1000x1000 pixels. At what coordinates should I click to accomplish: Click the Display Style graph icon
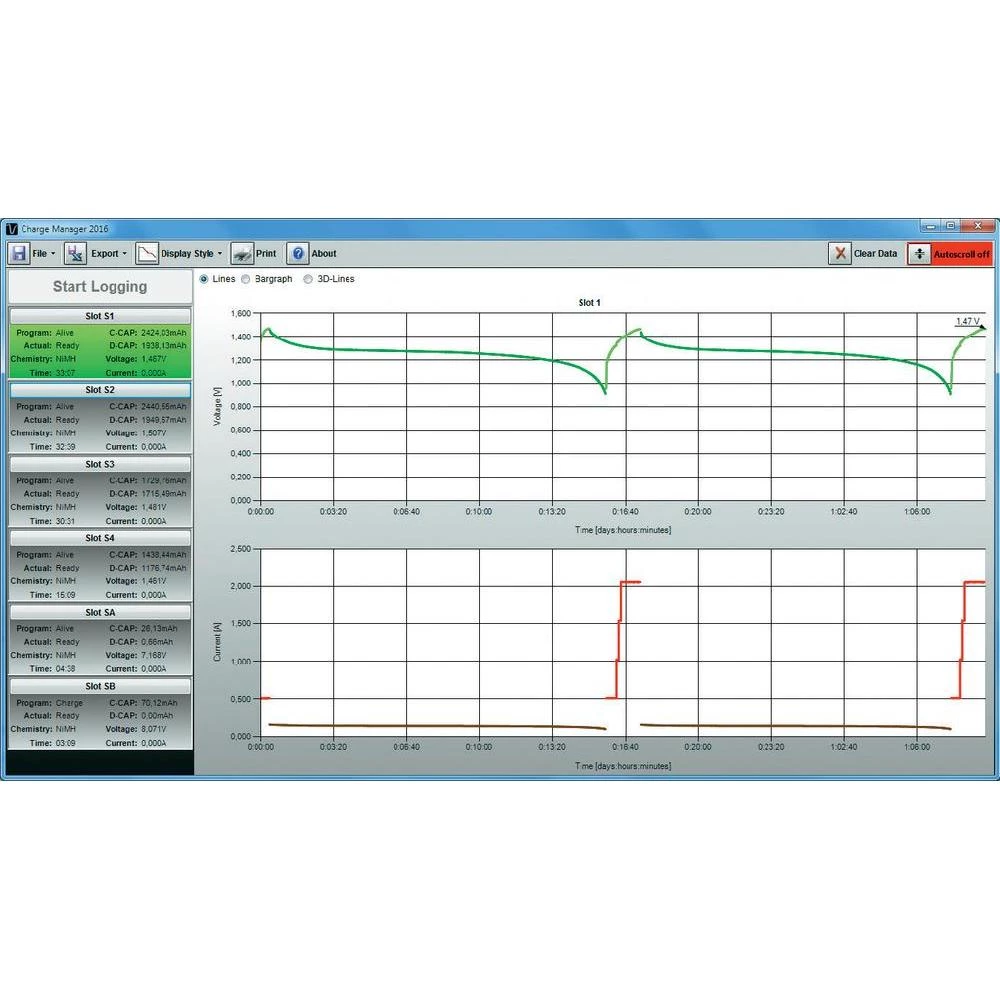[146, 254]
